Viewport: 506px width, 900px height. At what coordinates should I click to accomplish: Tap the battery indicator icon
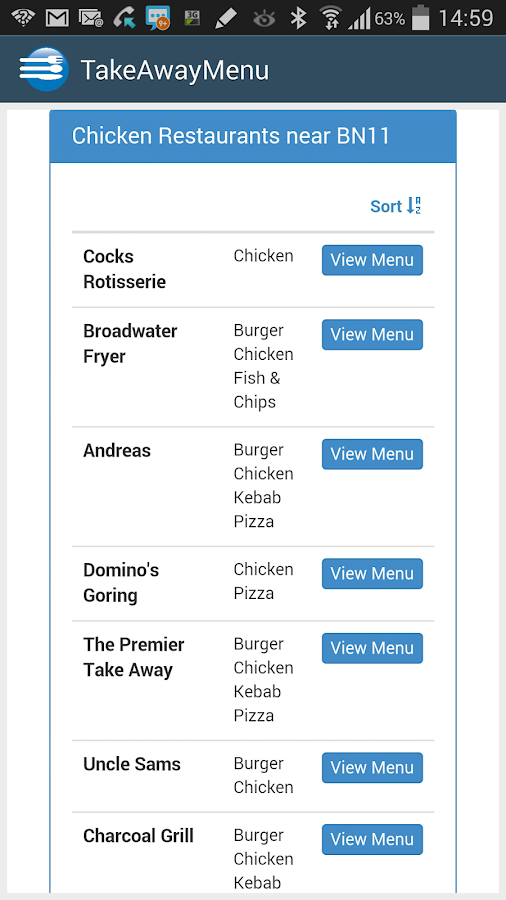pyautogui.click(x=421, y=17)
